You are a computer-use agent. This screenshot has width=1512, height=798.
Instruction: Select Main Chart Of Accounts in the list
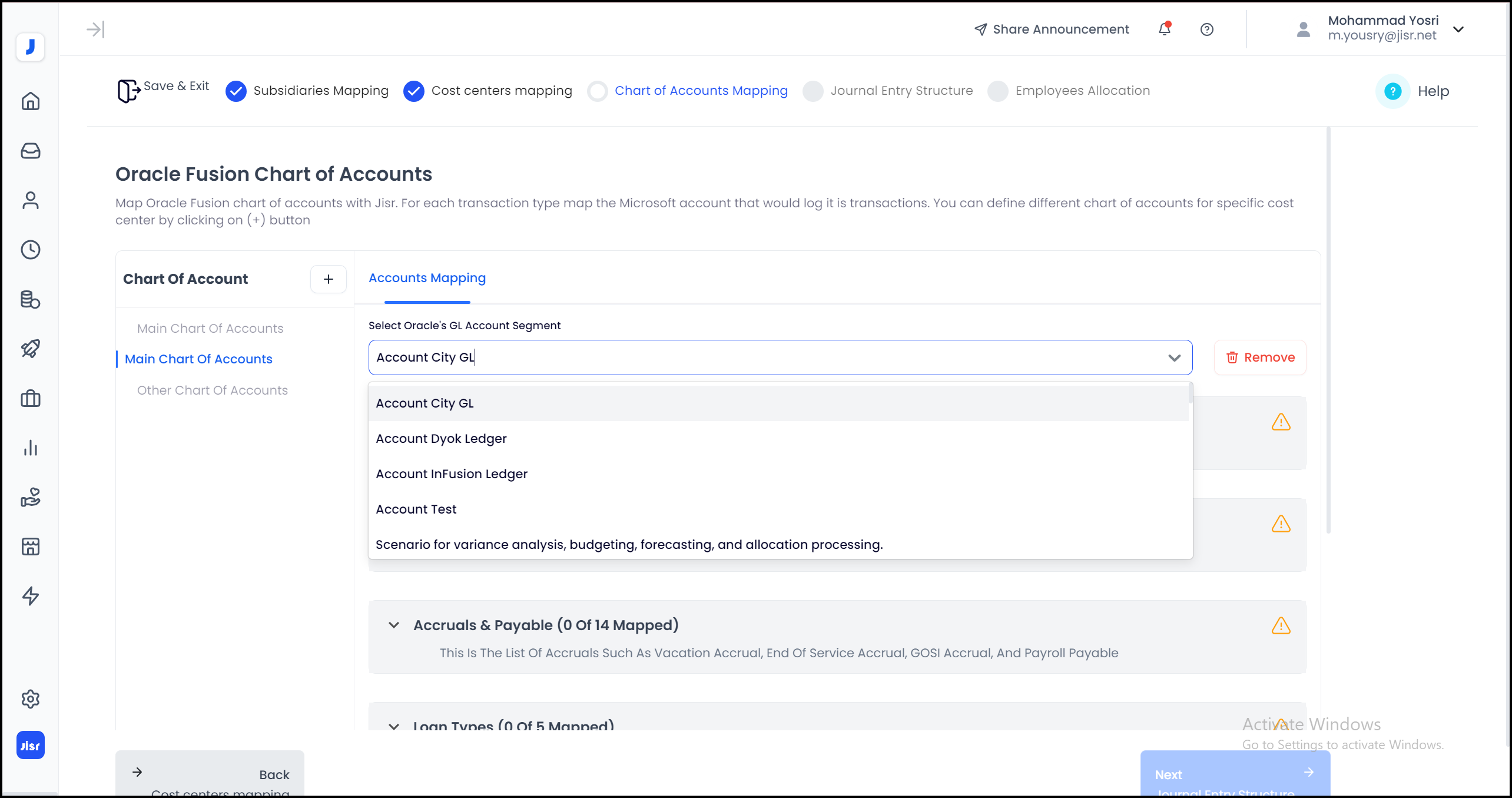point(198,359)
